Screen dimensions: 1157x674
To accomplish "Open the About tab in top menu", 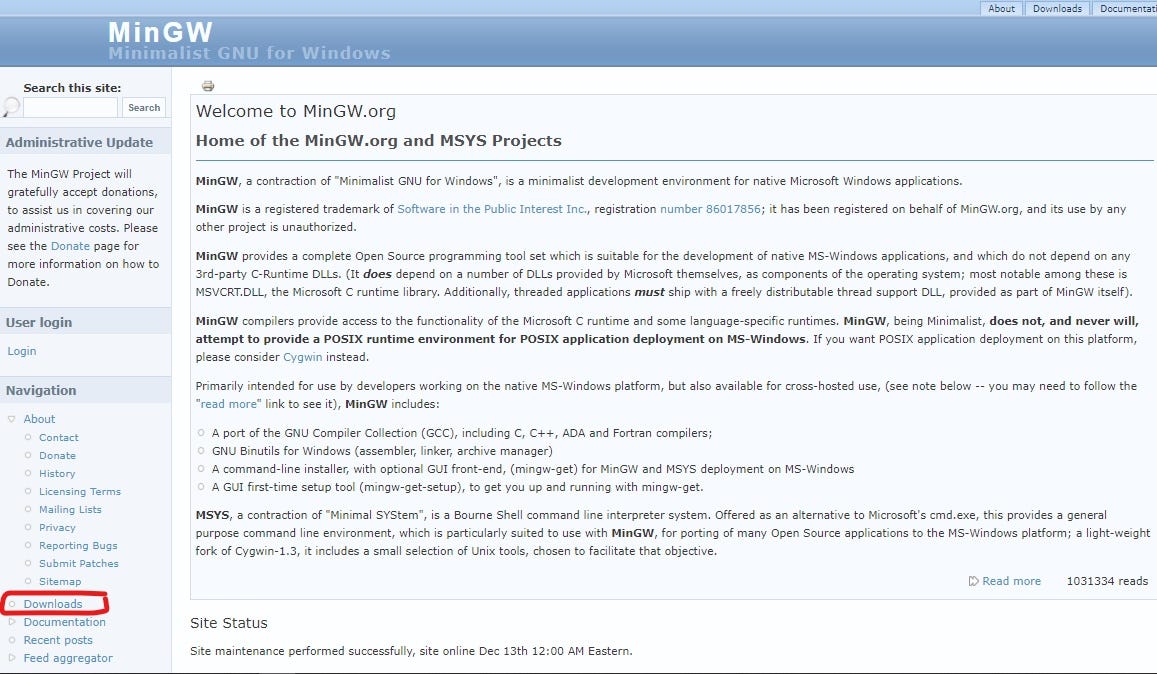I will (1001, 9).
